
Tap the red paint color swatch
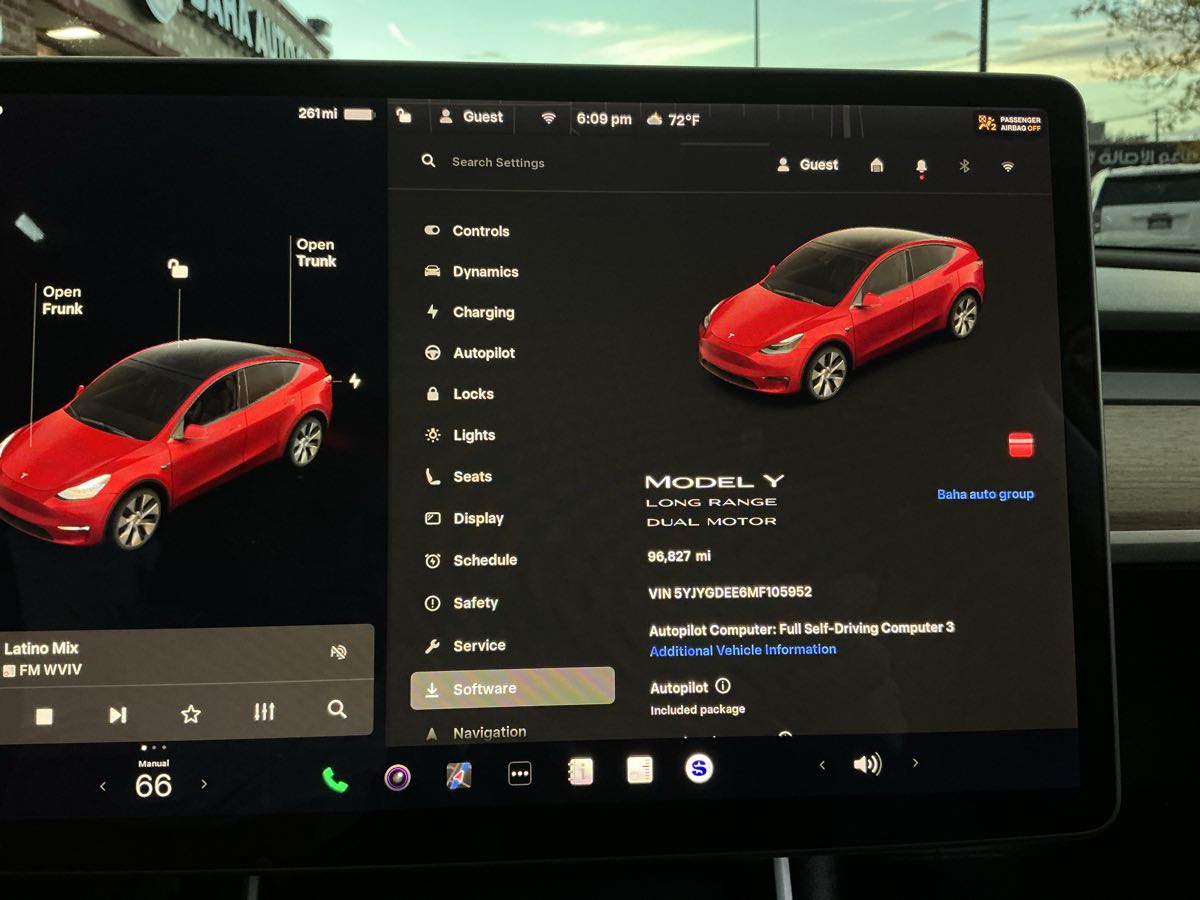click(1021, 445)
